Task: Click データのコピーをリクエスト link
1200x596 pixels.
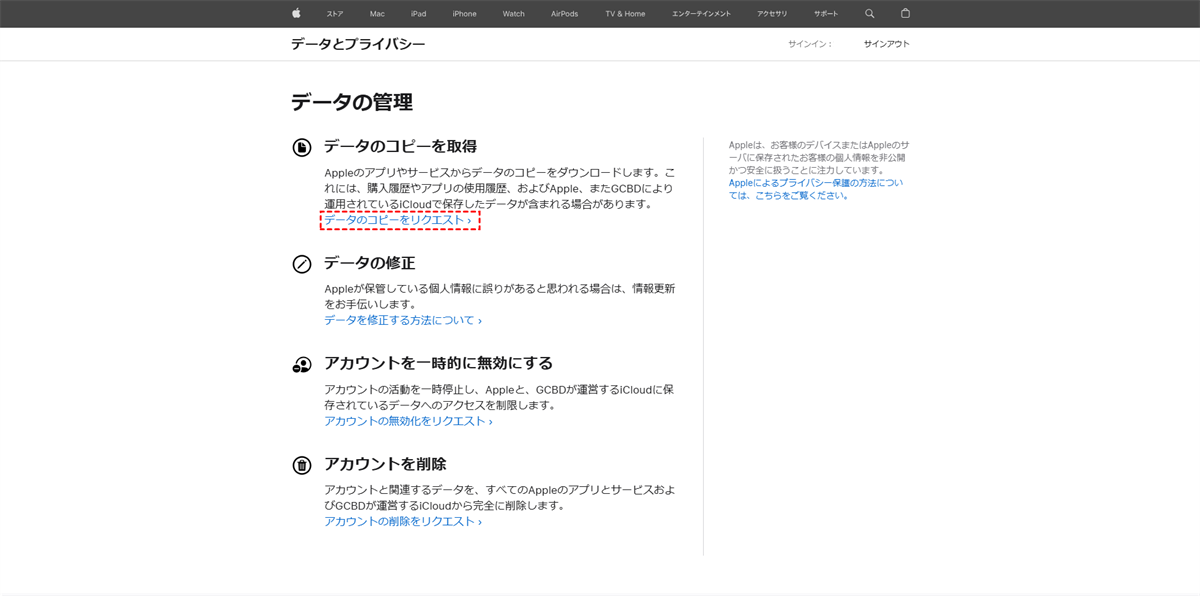Action: tap(397, 220)
